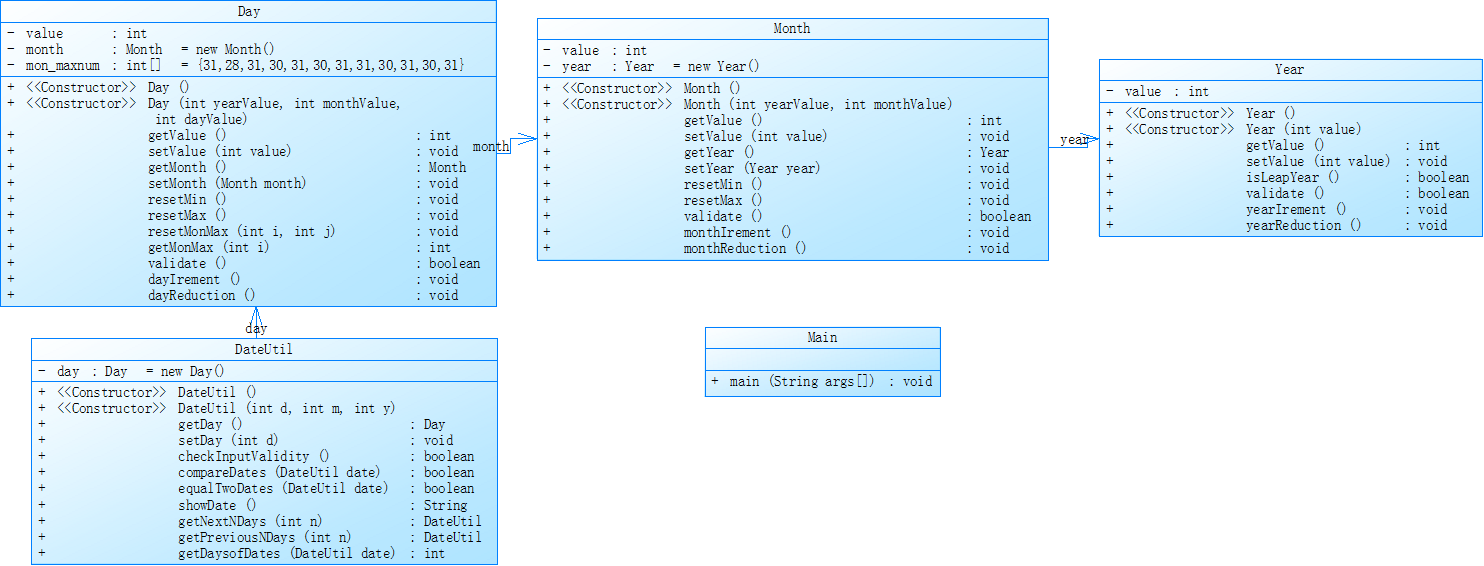
Task: Select 'year : Year' attribute in Month
Action: coord(651,66)
